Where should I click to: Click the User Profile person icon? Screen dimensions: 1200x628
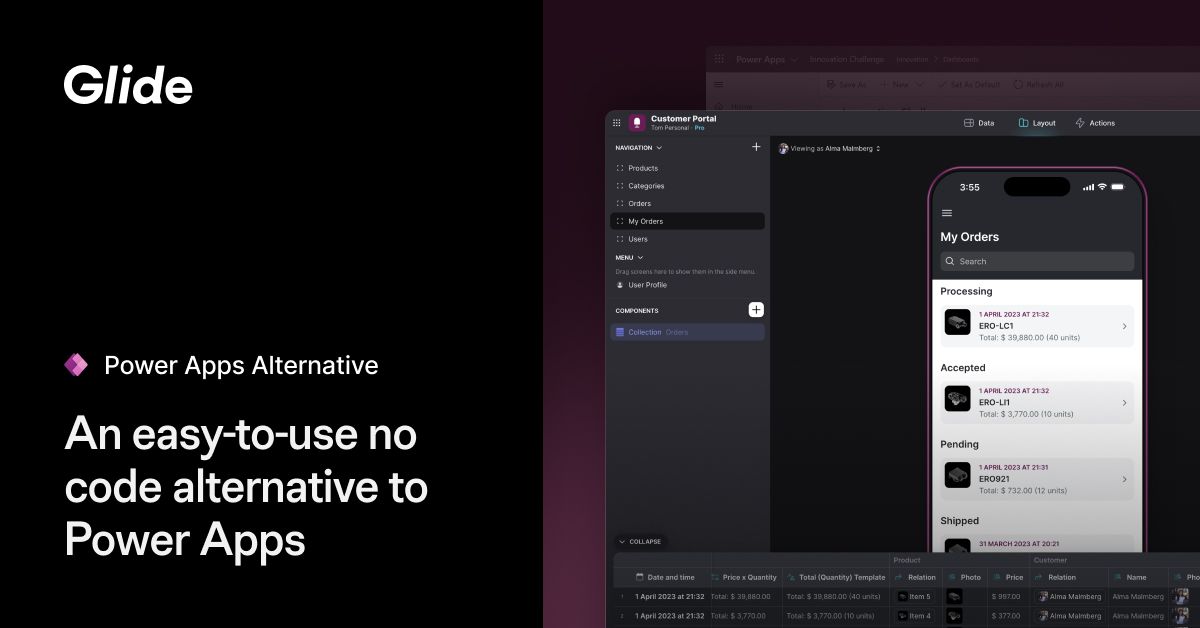[620, 285]
